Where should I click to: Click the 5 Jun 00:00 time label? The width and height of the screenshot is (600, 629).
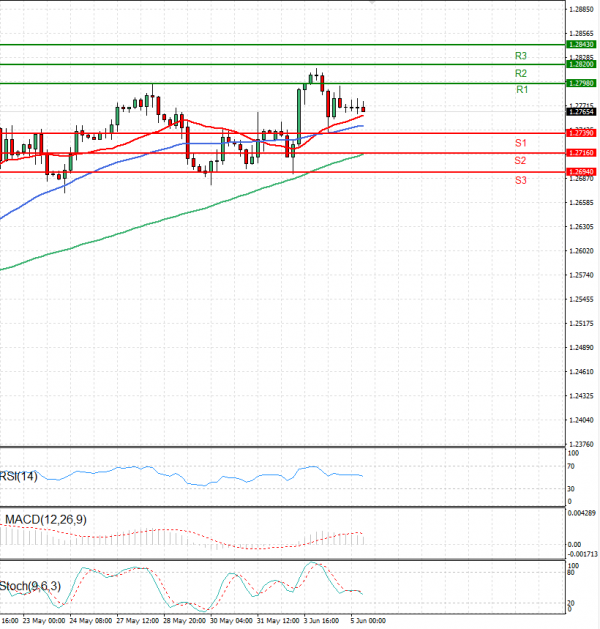pos(368,621)
